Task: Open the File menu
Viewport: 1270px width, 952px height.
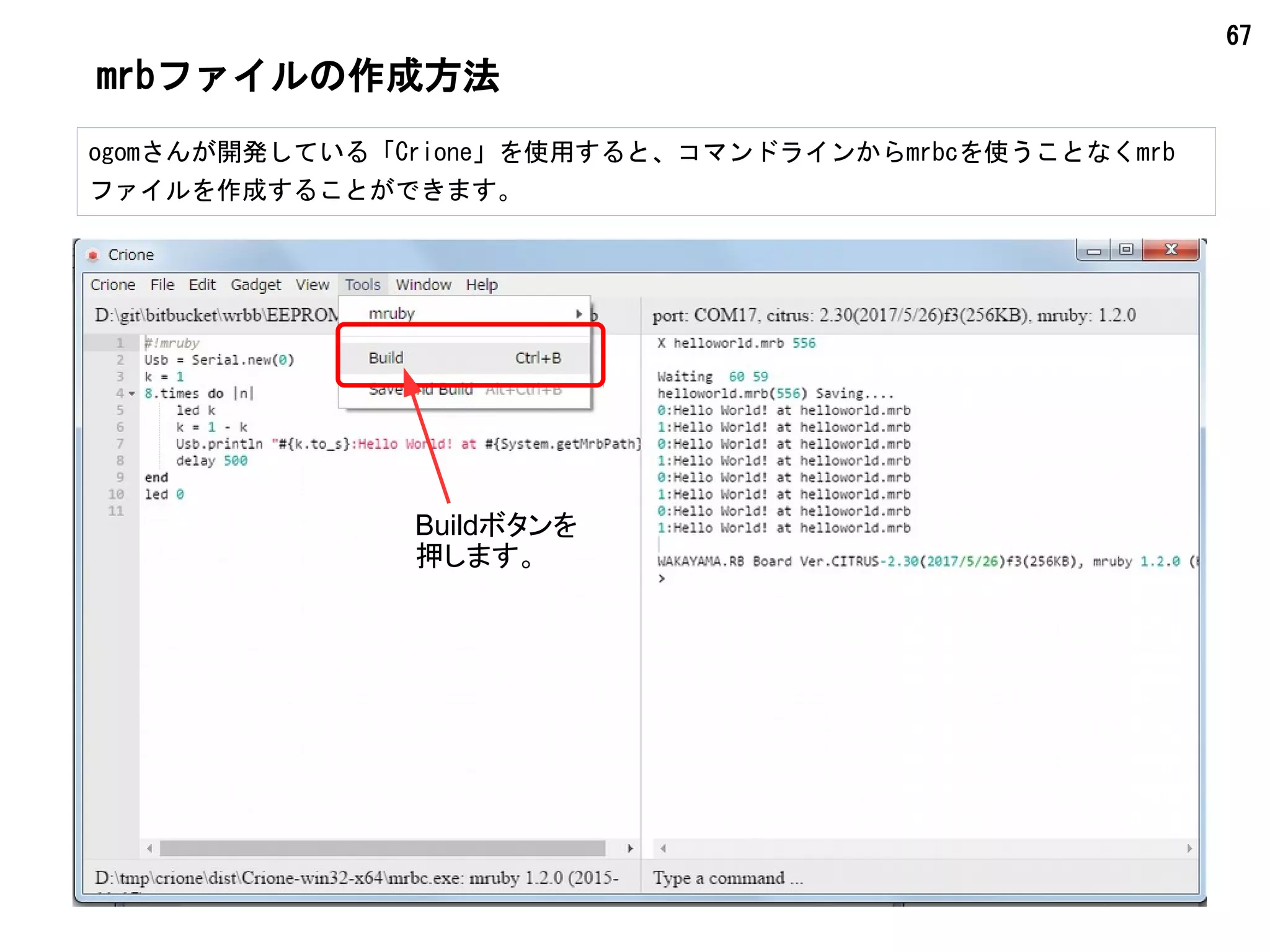Action: coord(162,284)
